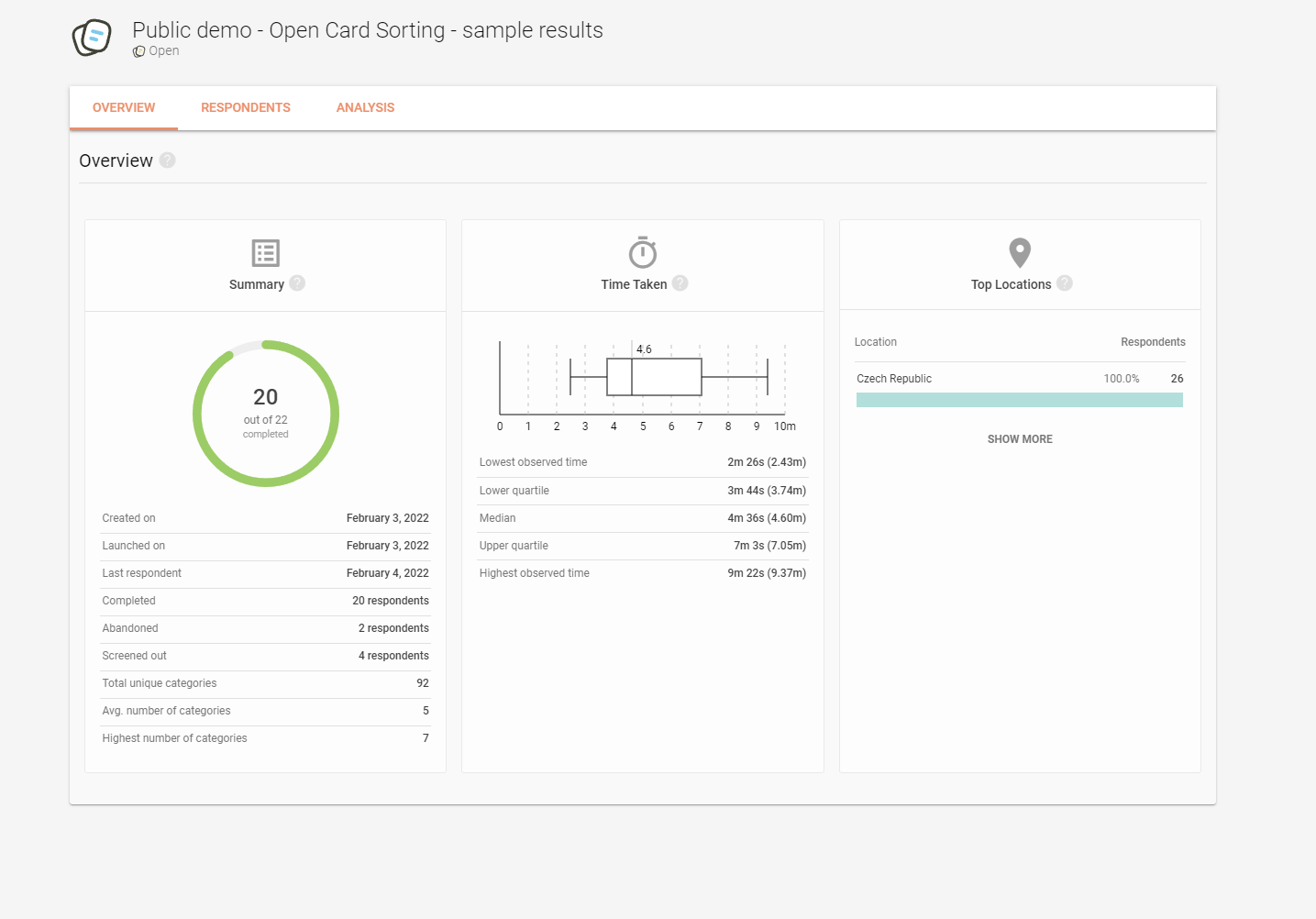This screenshot has width=1316, height=919.
Task: Click the Time Taken stopwatch icon
Action: click(x=642, y=252)
